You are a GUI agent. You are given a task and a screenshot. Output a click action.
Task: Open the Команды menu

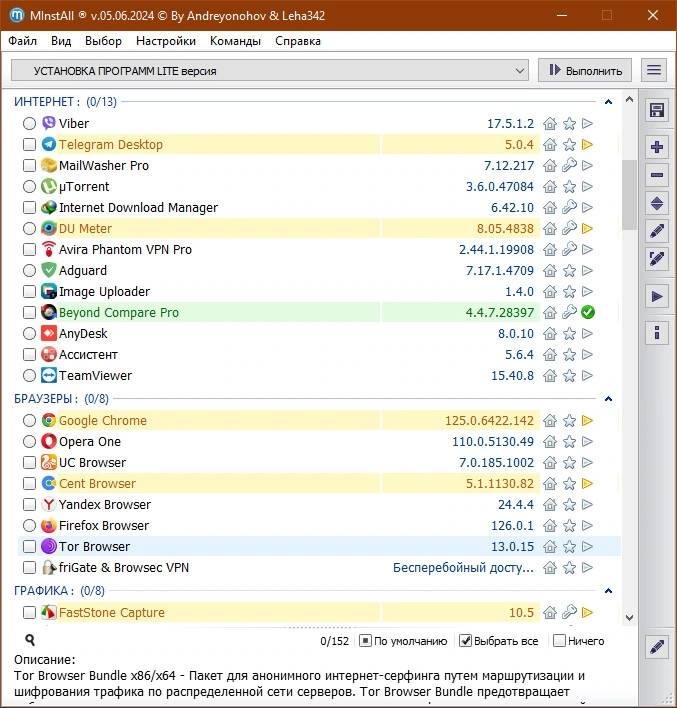[x=235, y=41]
